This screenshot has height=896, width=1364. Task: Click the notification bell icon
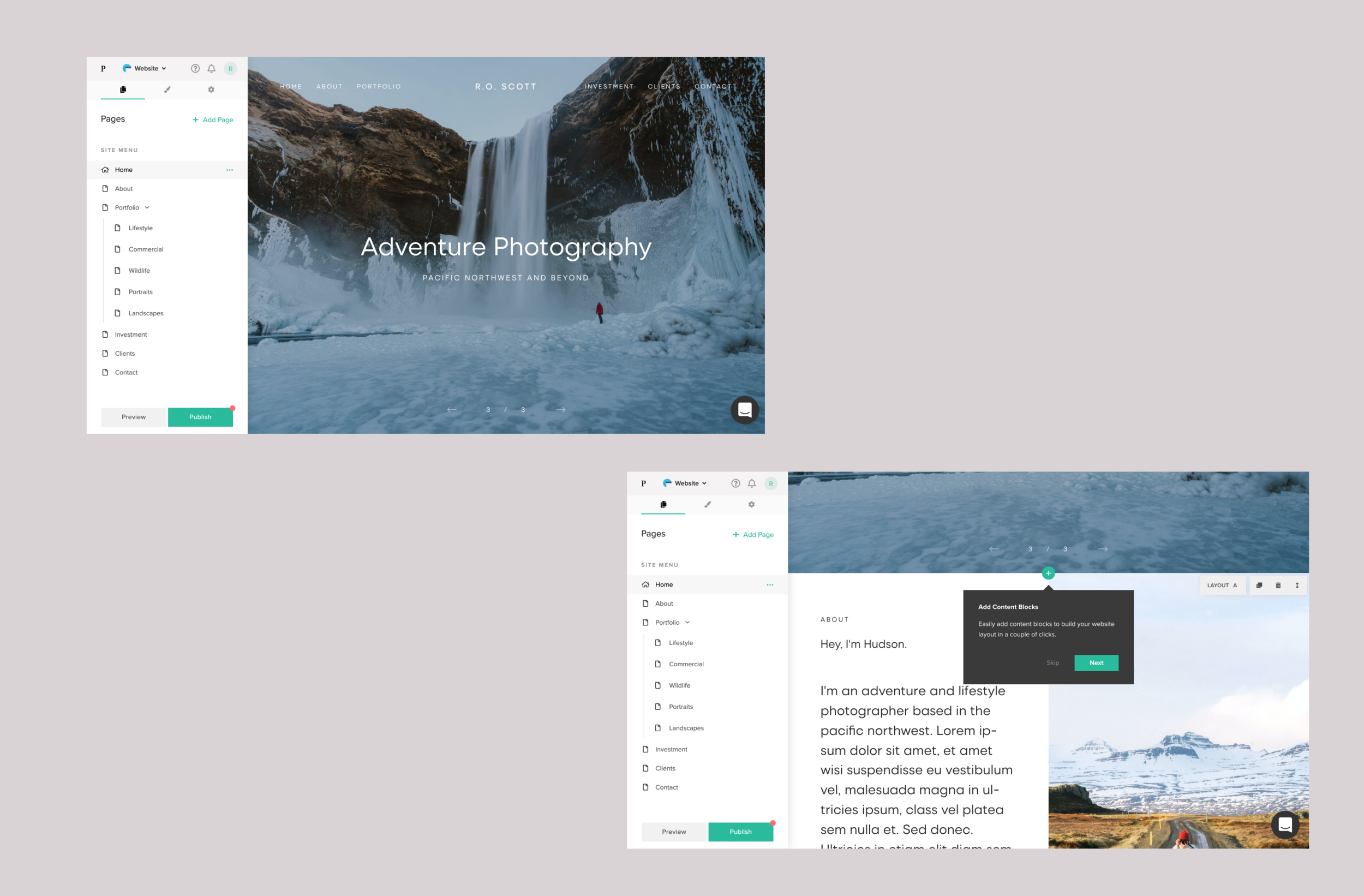(211, 68)
